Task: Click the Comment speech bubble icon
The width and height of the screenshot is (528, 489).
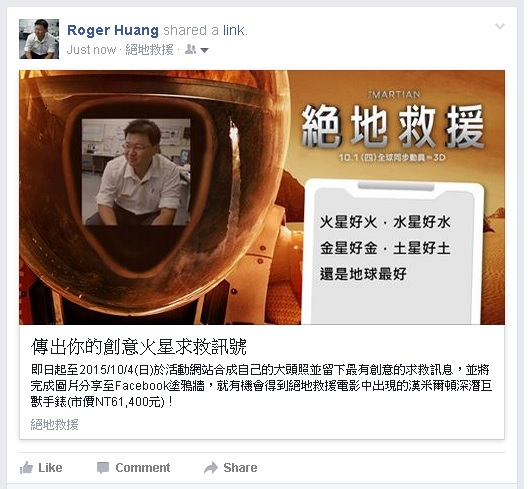Action: (x=103, y=468)
